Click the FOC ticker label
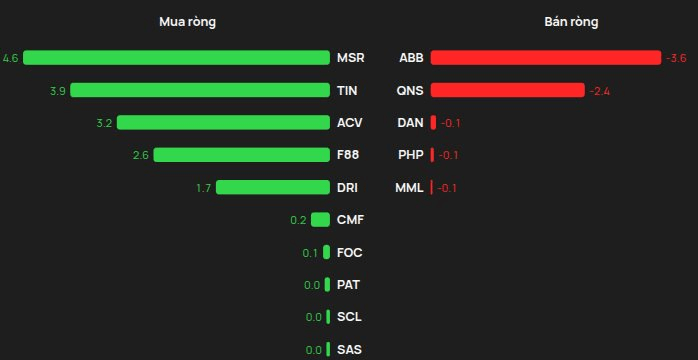This screenshot has height=360, width=698. [x=349, y=253]
